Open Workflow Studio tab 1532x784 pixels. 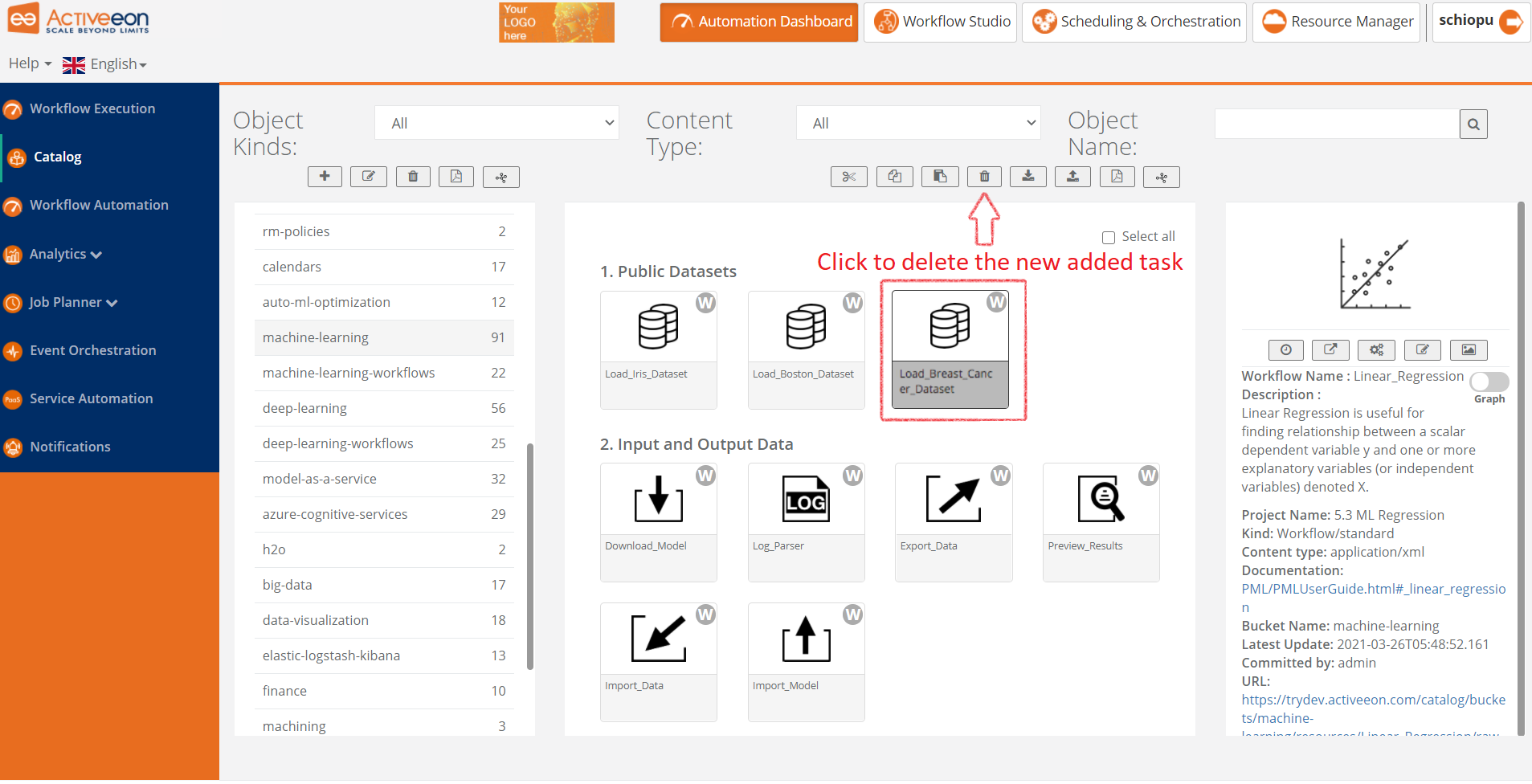click(941, 22)
